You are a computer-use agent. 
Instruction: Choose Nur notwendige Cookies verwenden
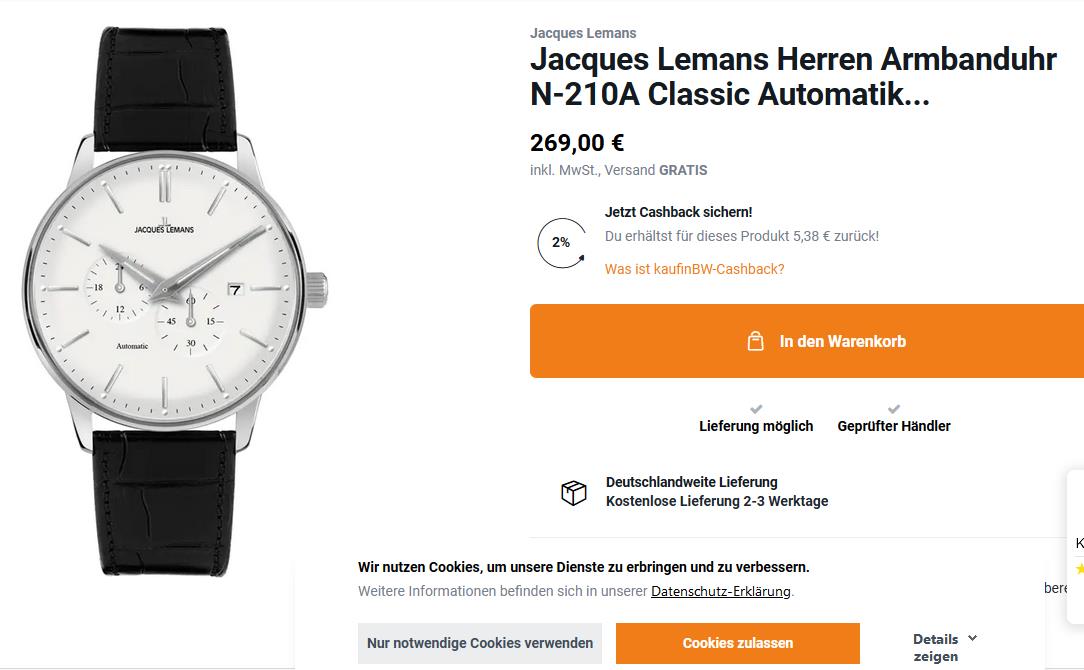pyautogui.click(x=480, y=643)
